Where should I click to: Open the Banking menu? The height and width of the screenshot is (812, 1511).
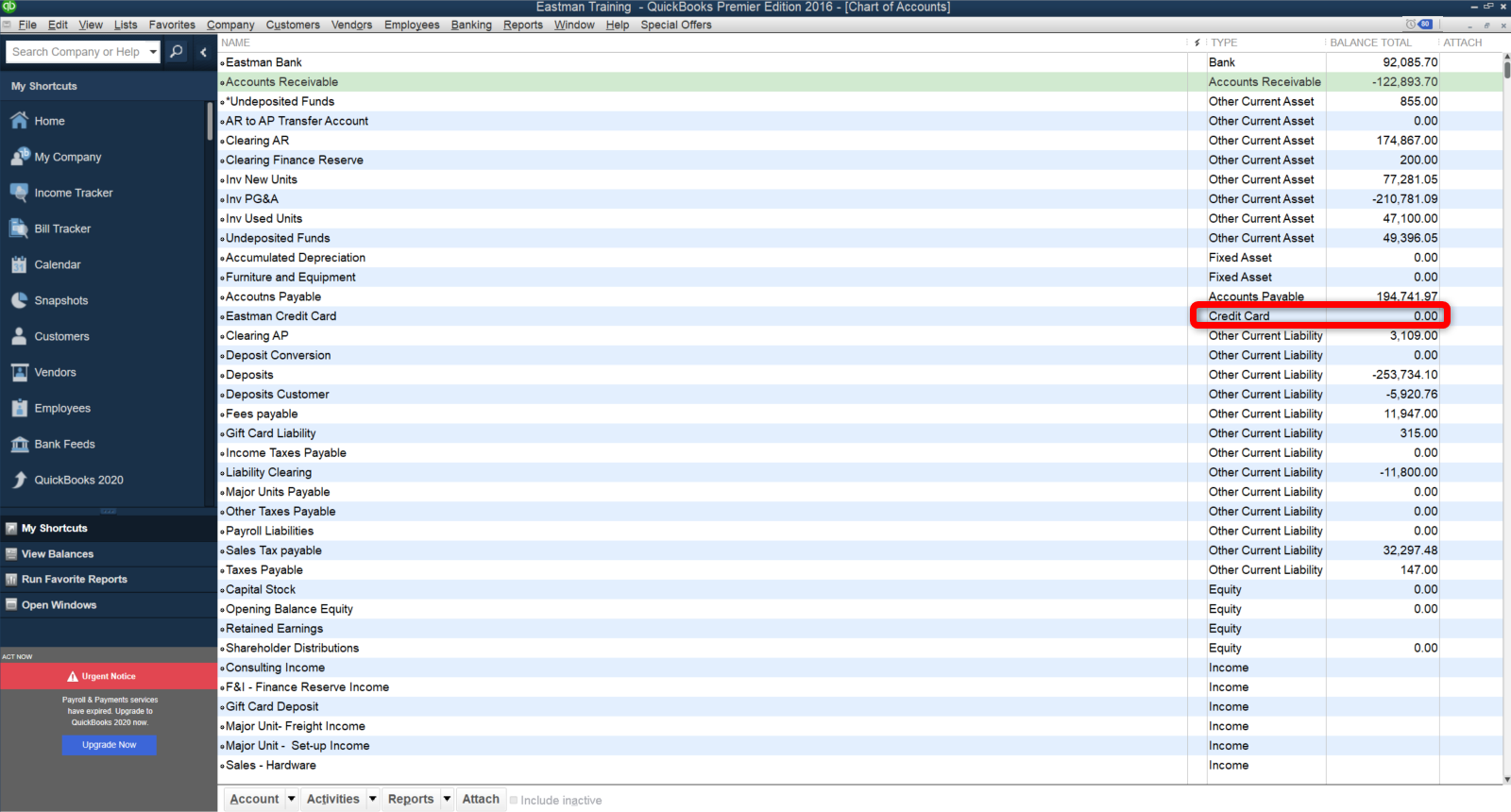coord(471,25)
